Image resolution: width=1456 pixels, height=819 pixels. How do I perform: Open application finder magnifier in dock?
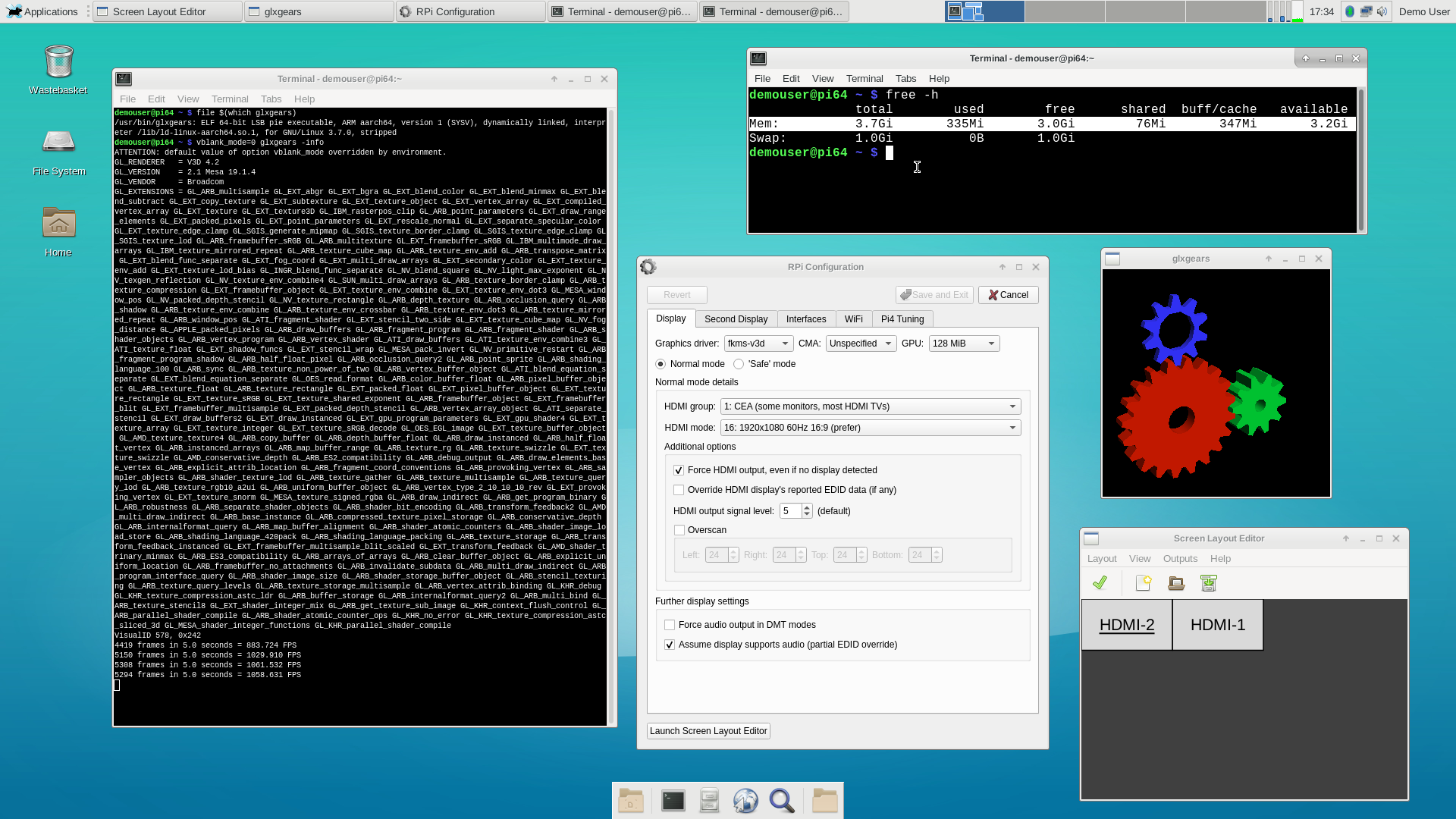[x=782, y=801]
